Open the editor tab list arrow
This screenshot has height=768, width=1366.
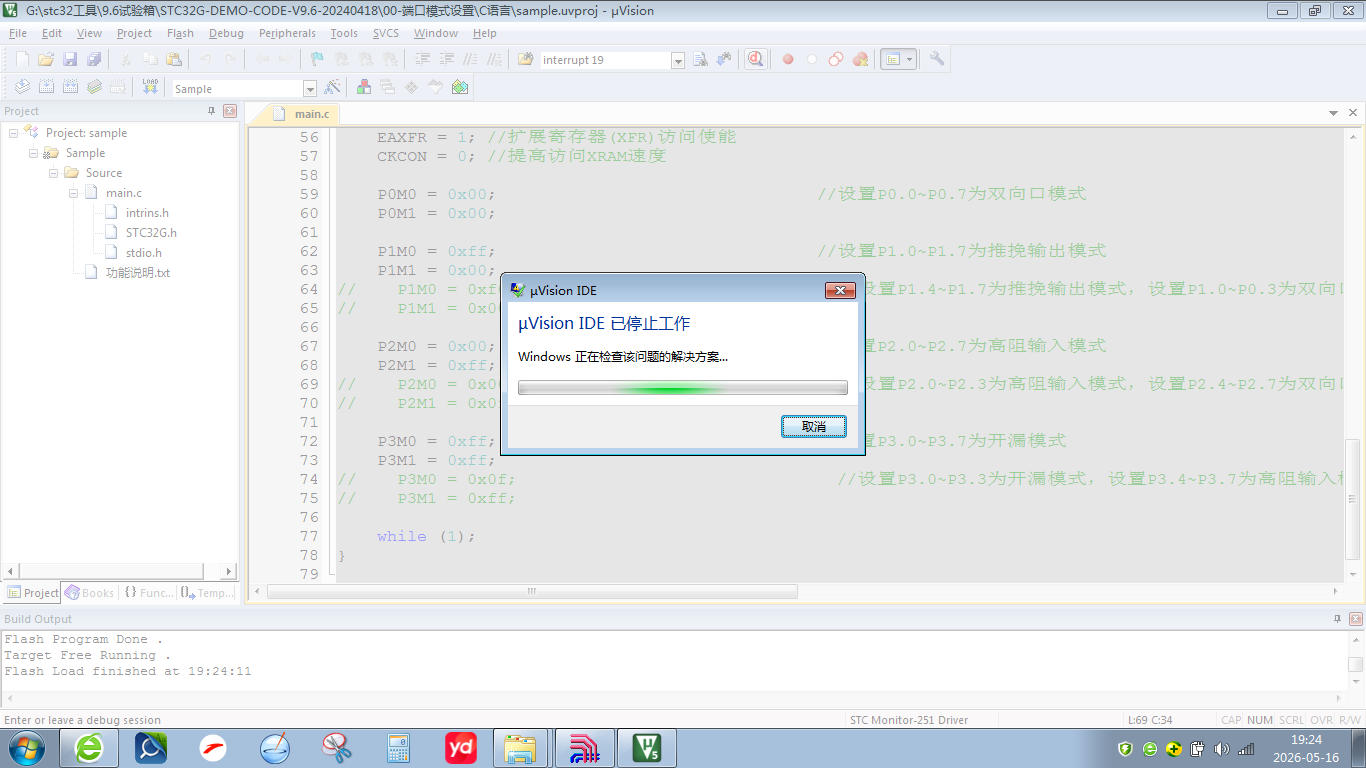coord(1333,113)
